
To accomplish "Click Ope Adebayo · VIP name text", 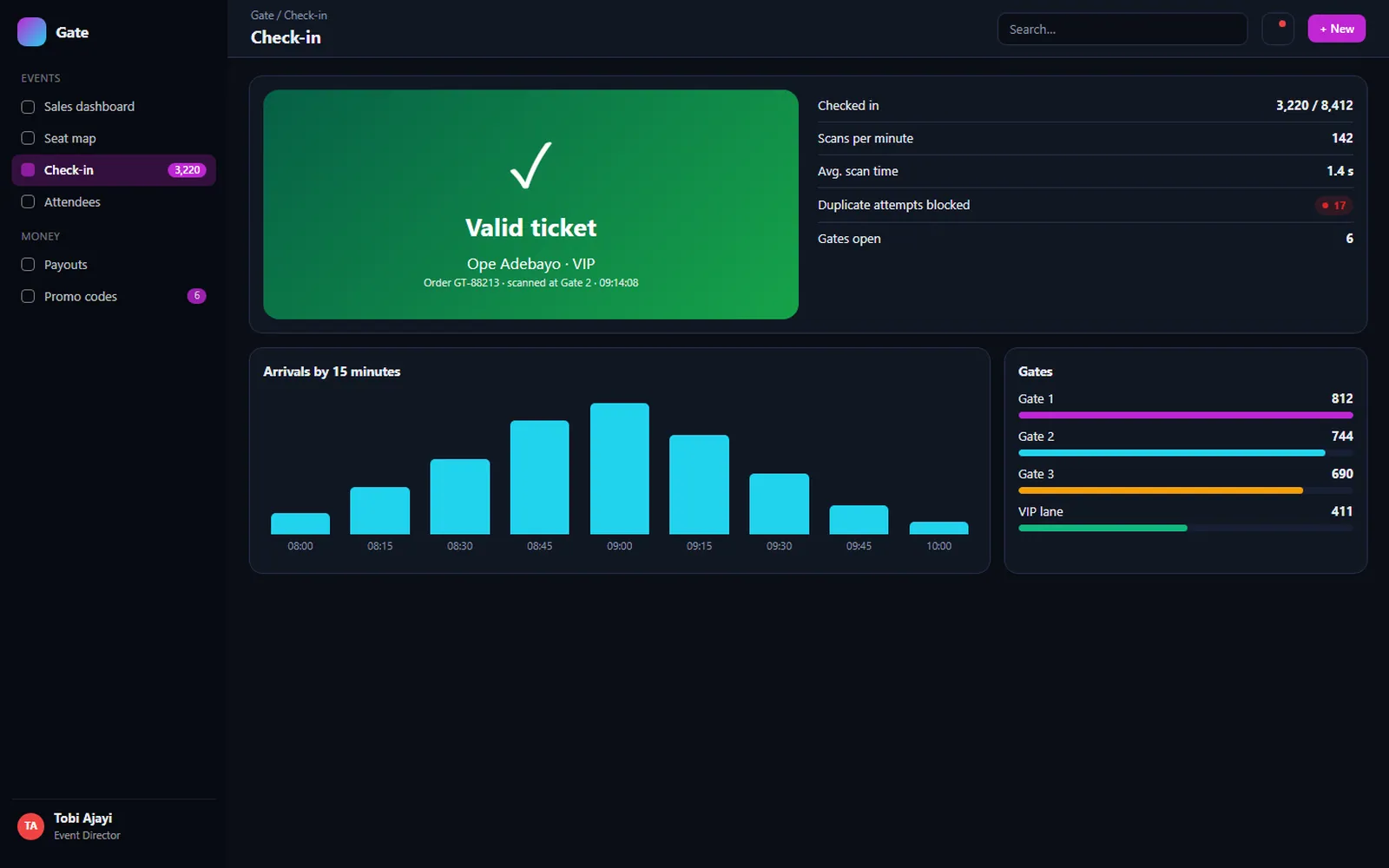I will coord(530,264).
